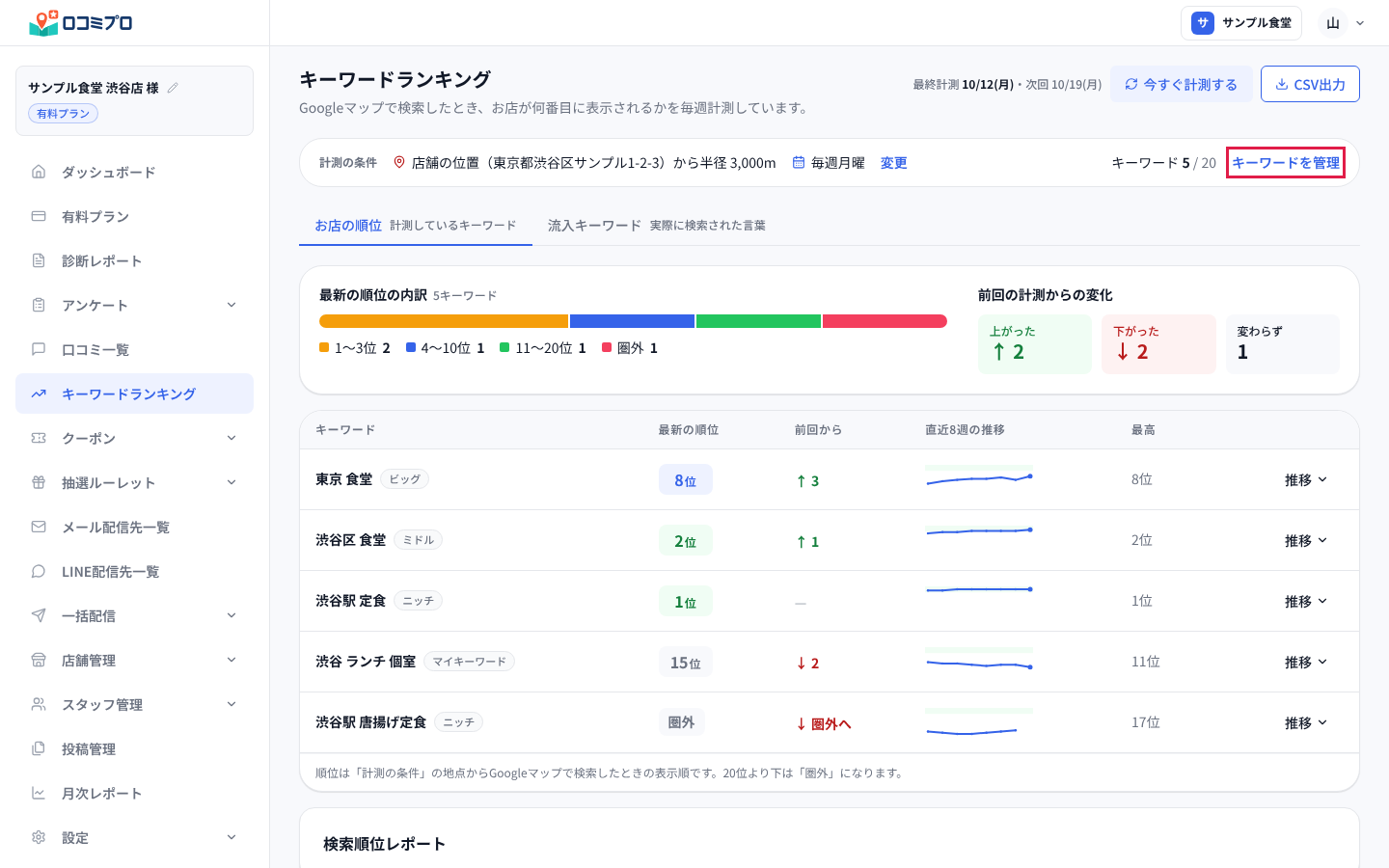Click the 月次レポート chart icon
1389x868 pixels.
[x=39, y=793]
